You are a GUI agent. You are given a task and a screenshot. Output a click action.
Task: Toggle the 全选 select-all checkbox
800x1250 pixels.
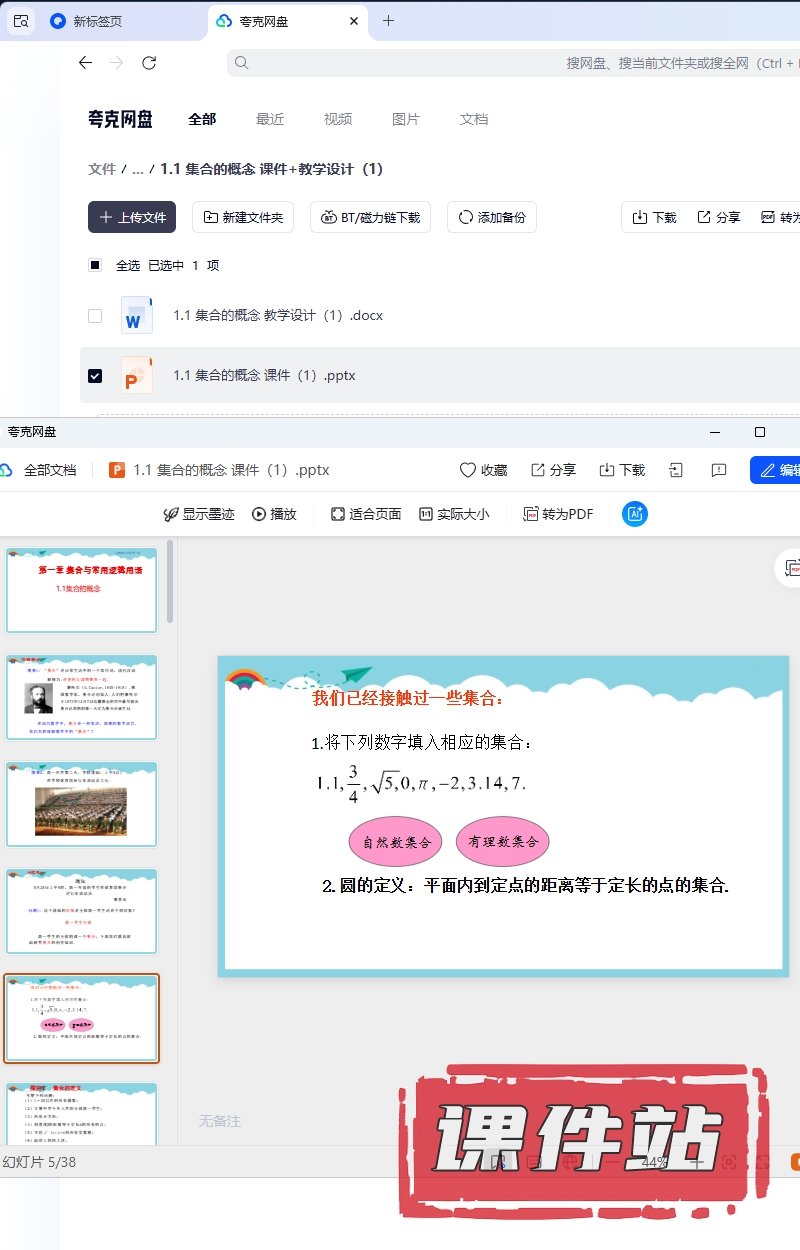point(95,265)
